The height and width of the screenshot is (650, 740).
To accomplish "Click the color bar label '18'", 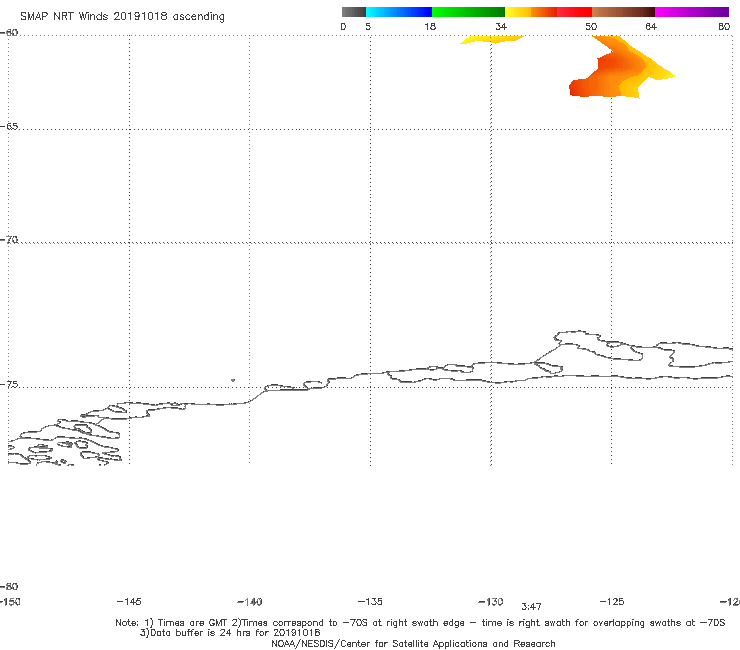I will [x=430, y=26].
